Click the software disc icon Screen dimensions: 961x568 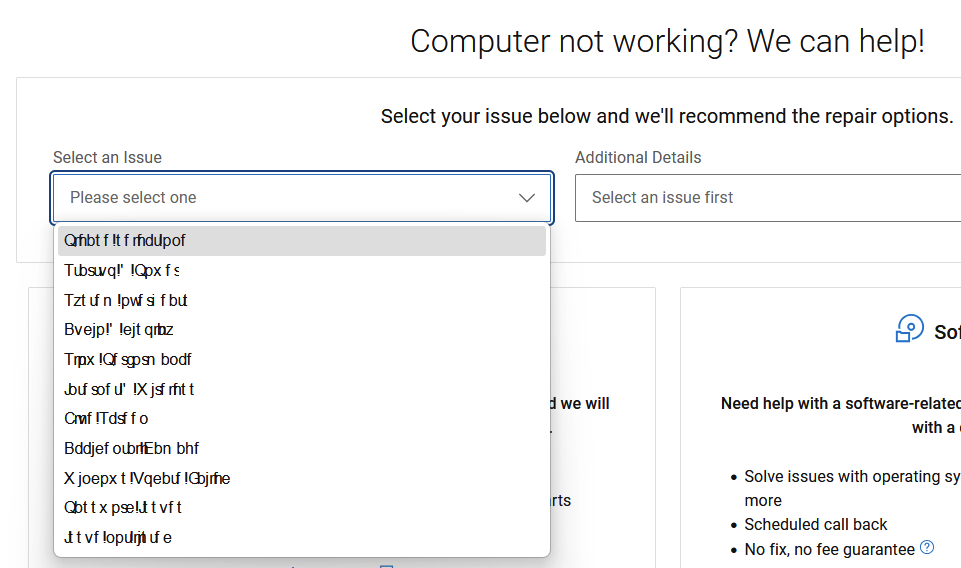910,329
